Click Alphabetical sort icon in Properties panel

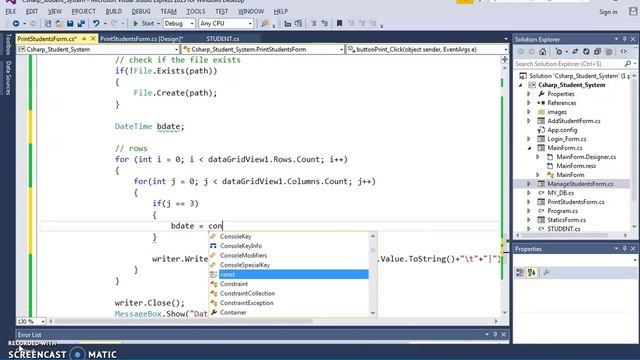click(531, 272)
